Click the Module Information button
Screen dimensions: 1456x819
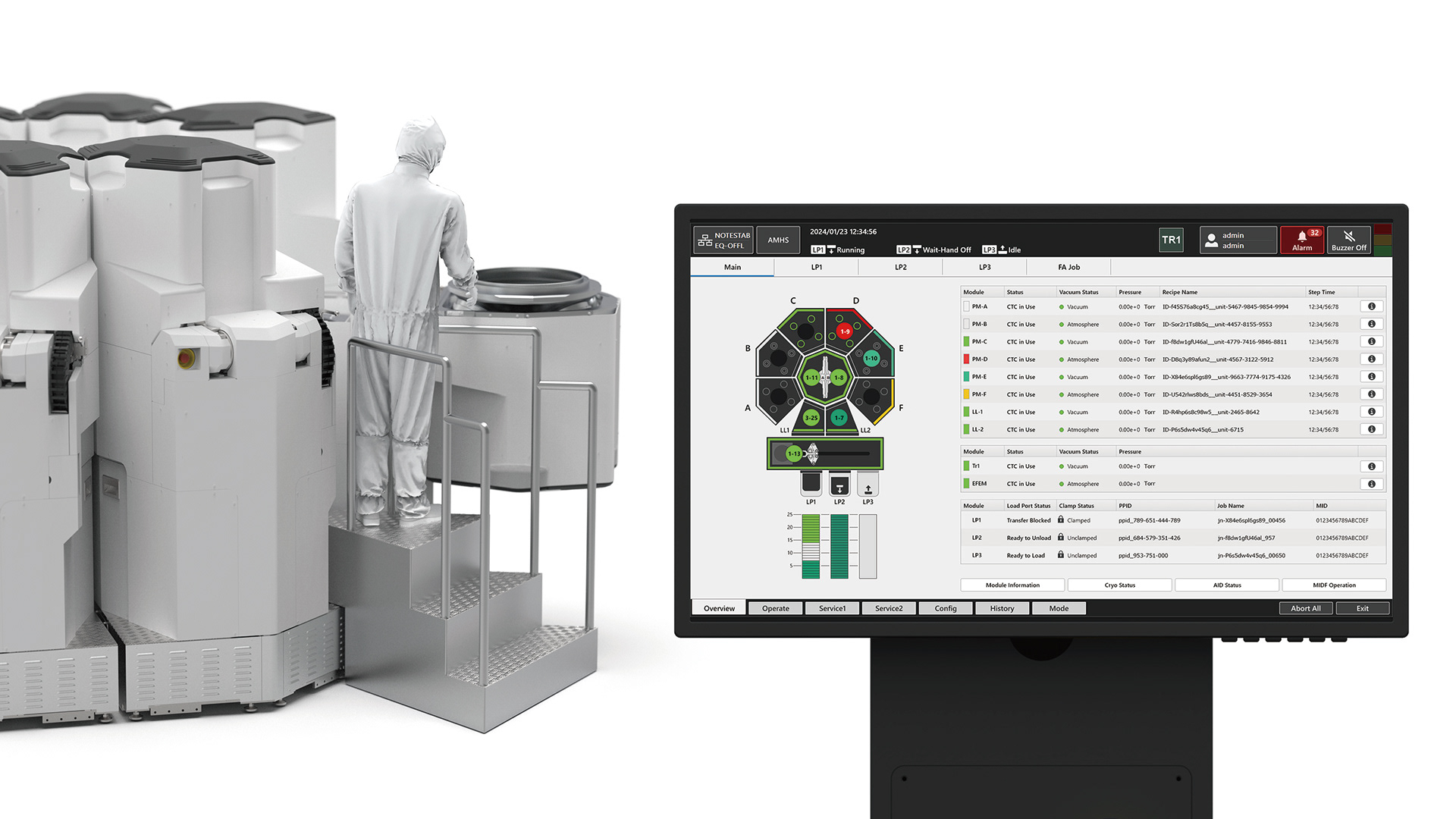click(x=1012, y=585)
